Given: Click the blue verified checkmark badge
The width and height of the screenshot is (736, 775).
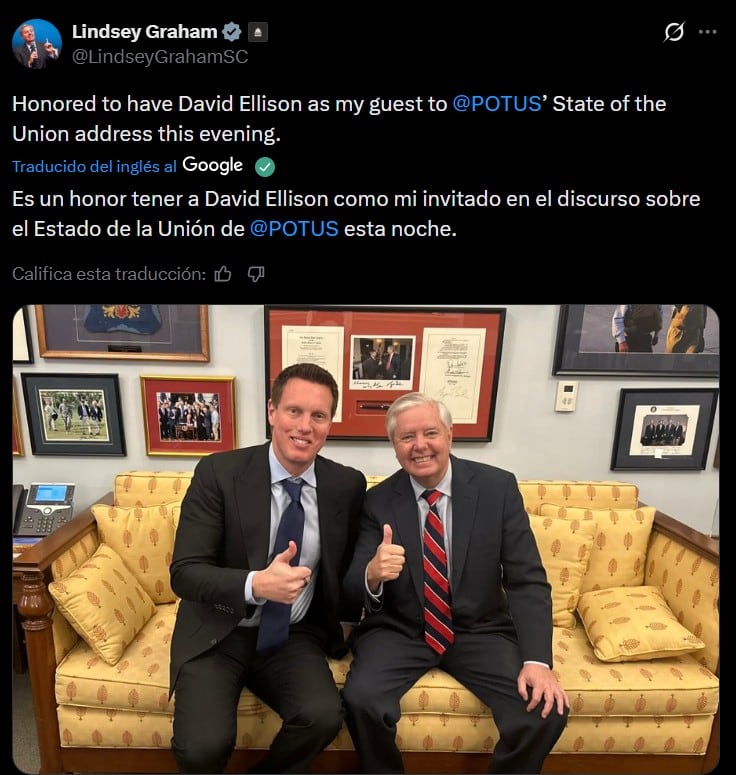Looking at the screenshot, I should tap(231, 32).
